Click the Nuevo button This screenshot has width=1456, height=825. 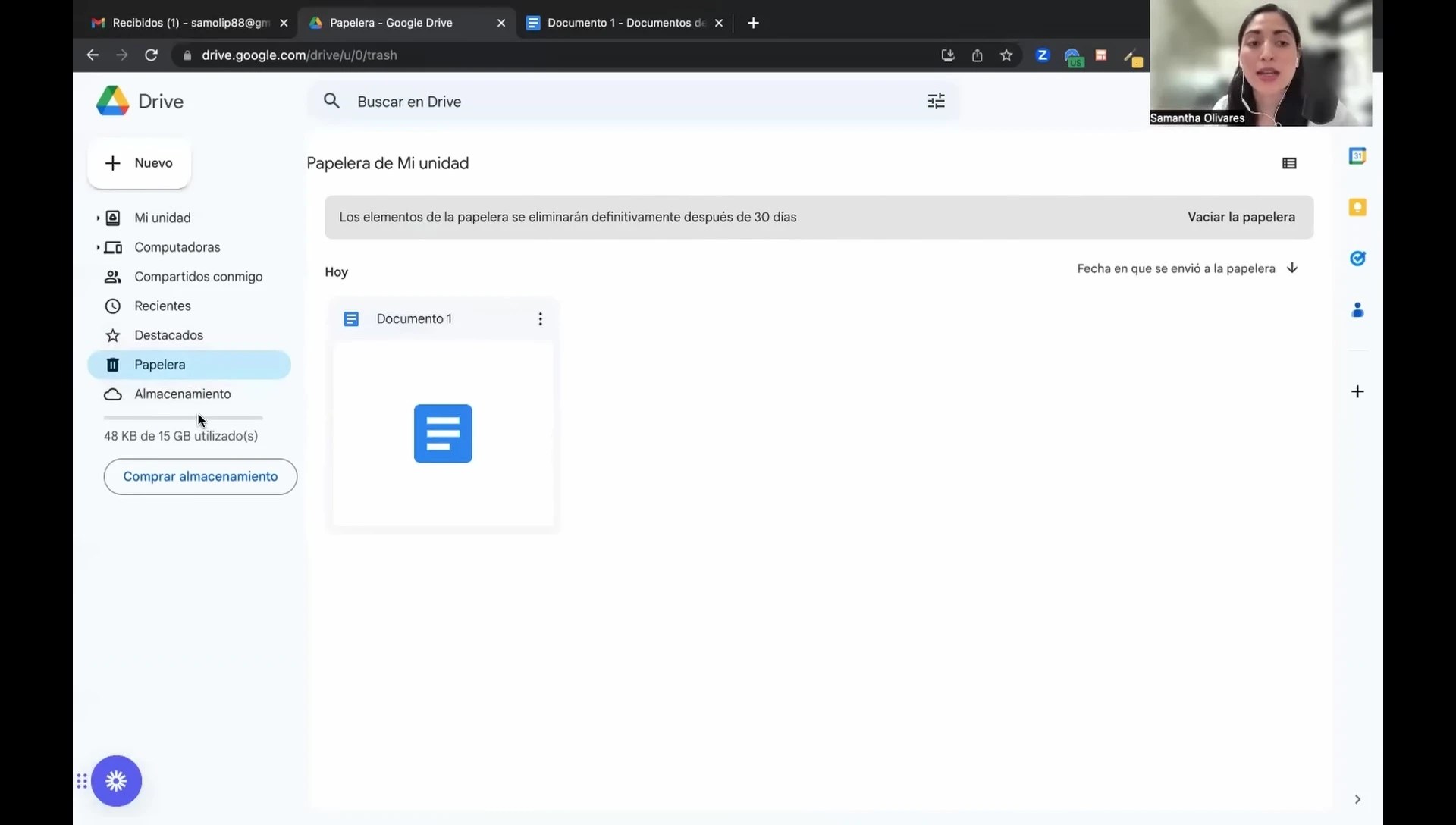tap(139, 163)
